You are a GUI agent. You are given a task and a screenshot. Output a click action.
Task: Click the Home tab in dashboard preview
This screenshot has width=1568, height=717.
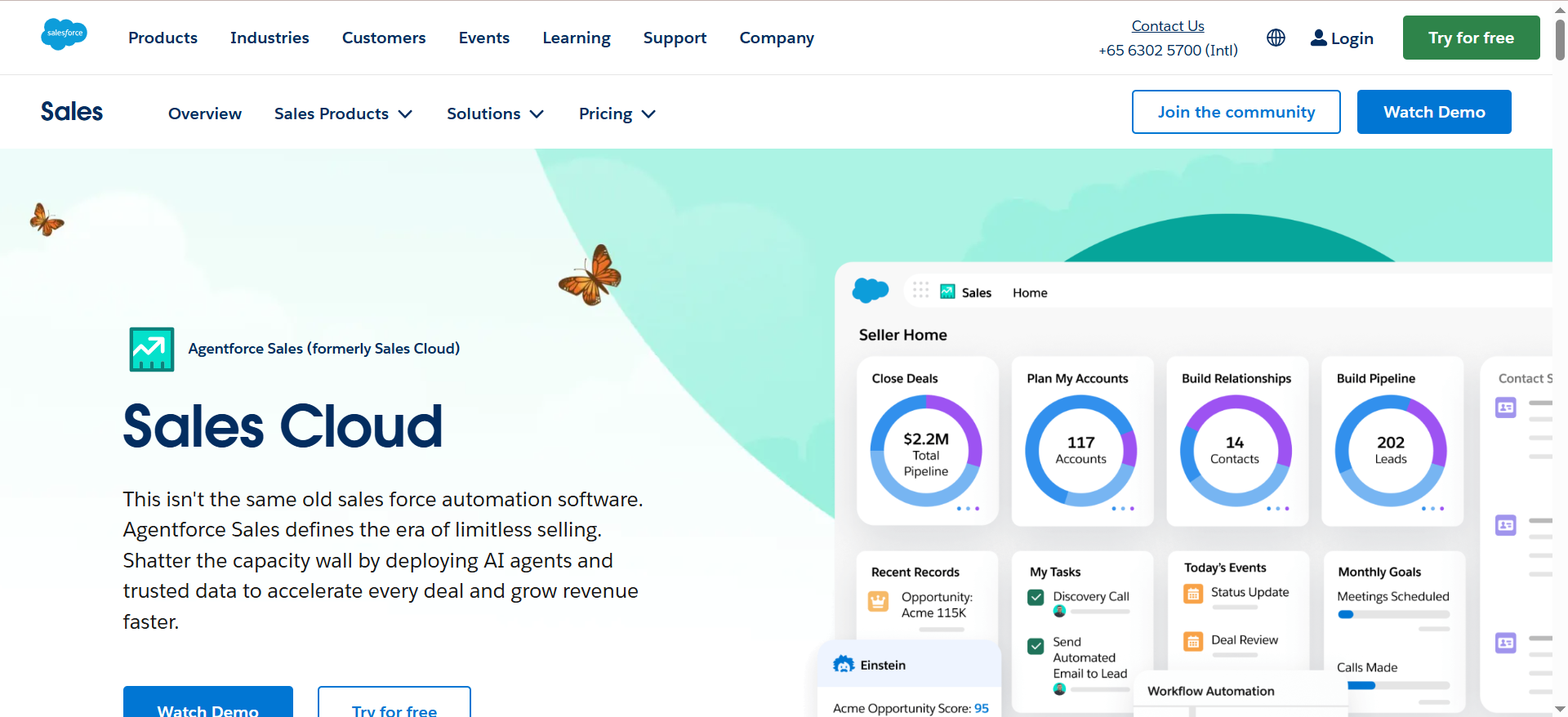coord(1030,292)
